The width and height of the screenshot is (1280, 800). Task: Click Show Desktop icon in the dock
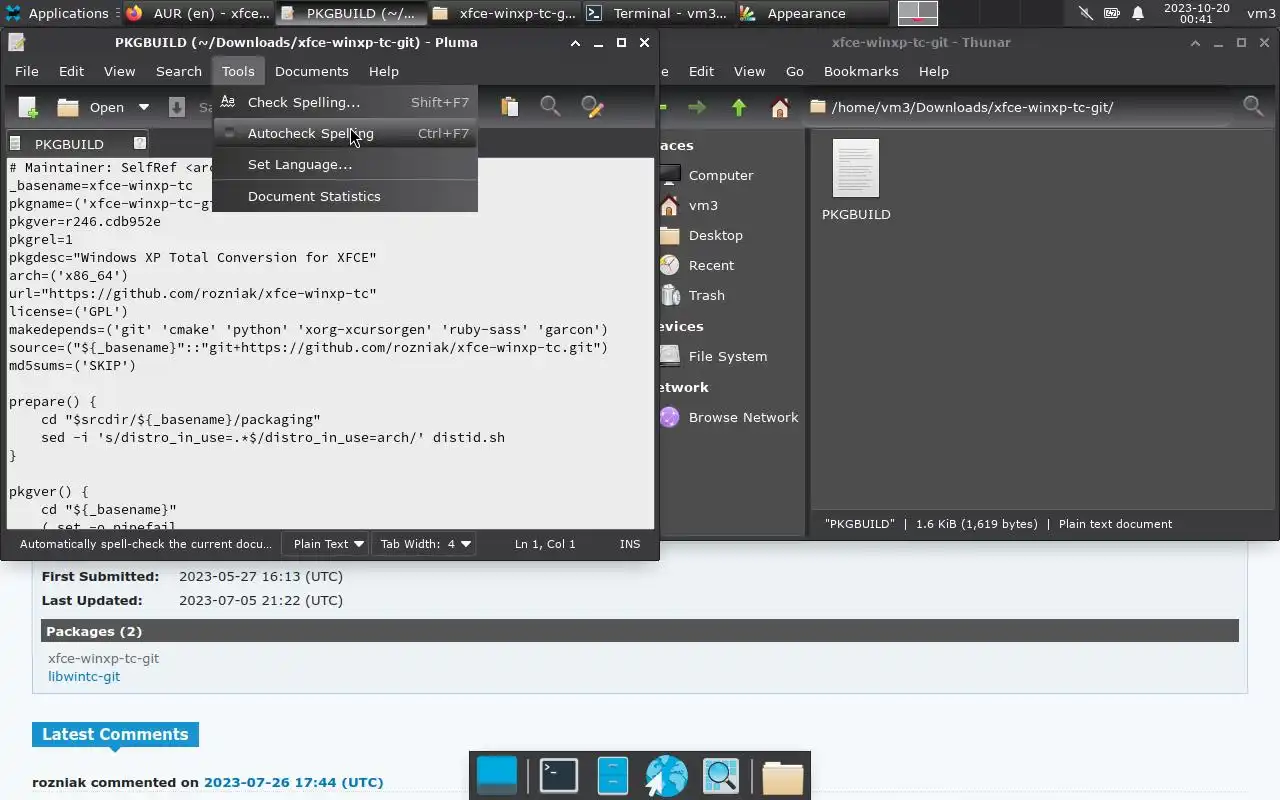[x=497, y=775]
